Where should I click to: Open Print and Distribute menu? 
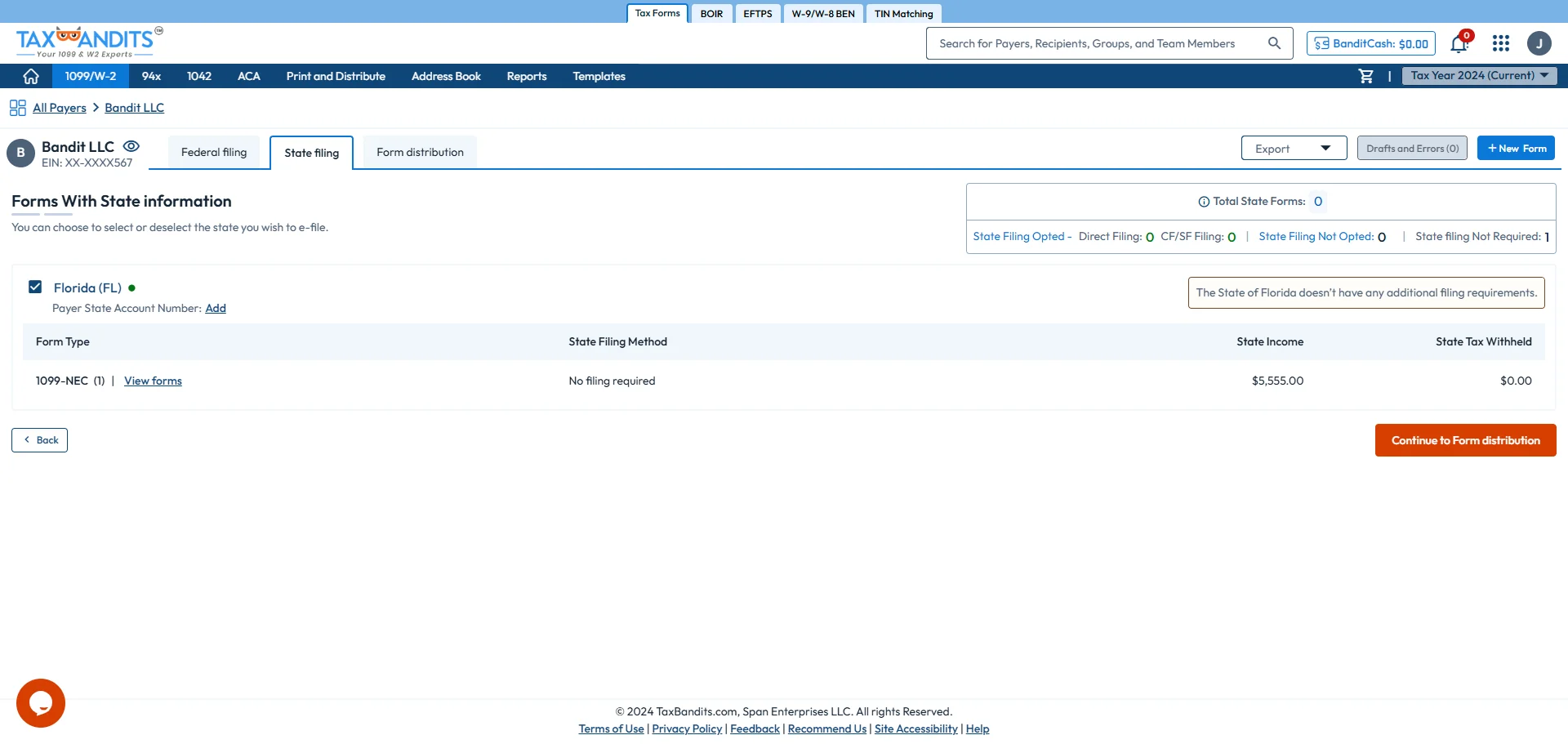[336, 76]
